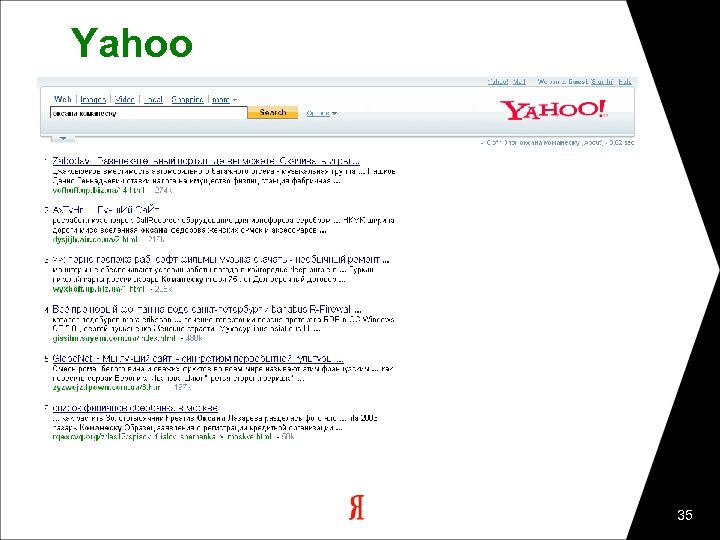
Task: Switch to the Images search tab
Action: [93, 100]
